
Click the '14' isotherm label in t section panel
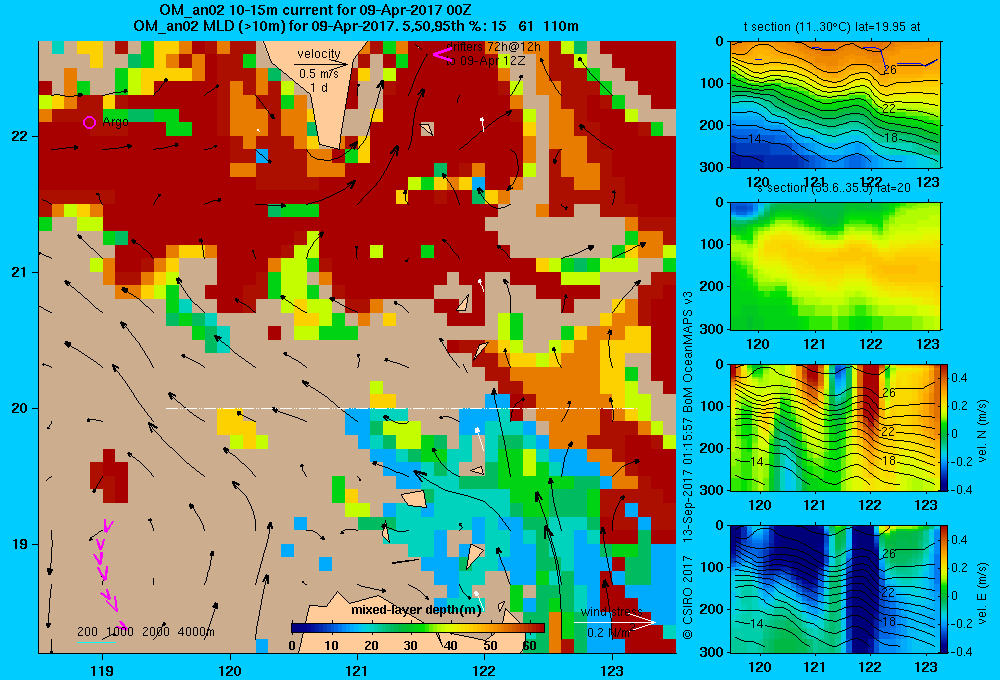click(x=754, y=138)
